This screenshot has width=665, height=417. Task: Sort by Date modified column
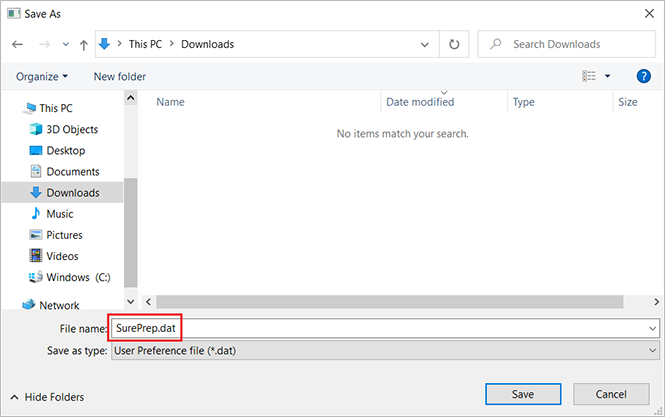(x=420, y=102)
